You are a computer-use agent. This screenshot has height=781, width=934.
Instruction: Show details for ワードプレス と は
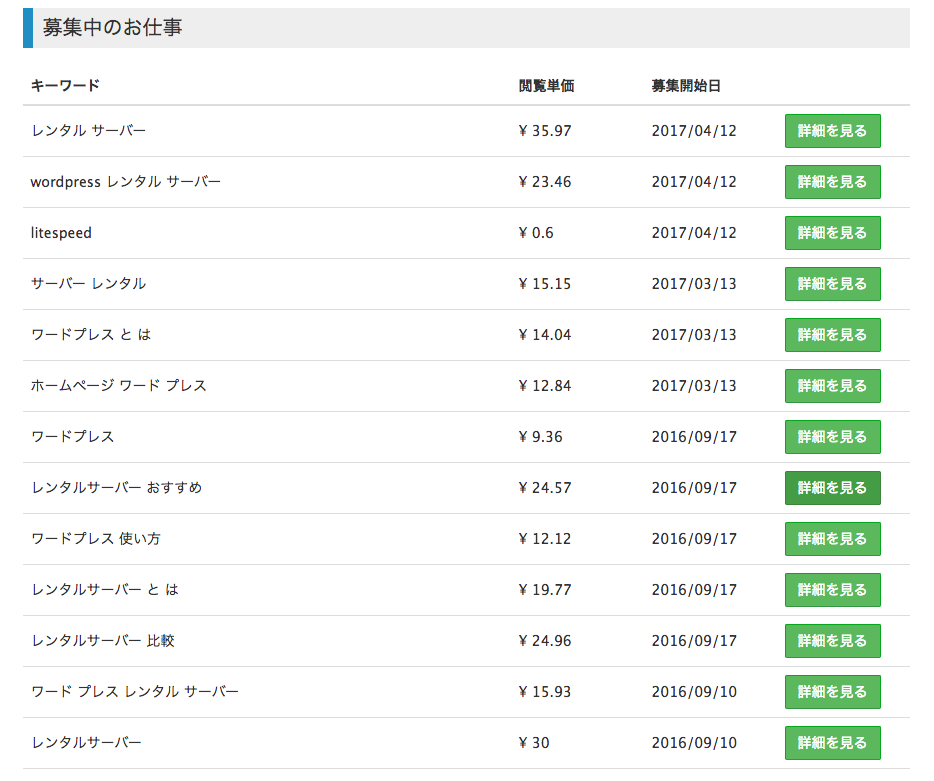tap(832, 335)
